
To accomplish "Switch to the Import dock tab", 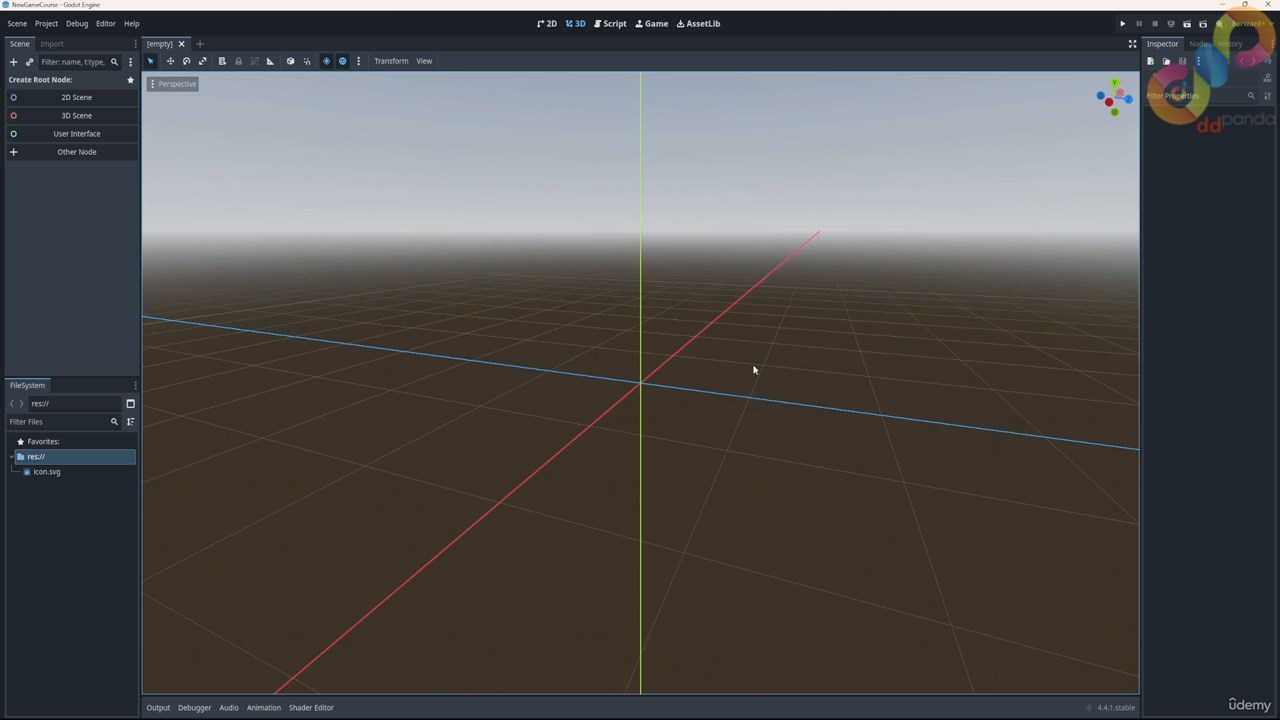I will click(52, 44).
